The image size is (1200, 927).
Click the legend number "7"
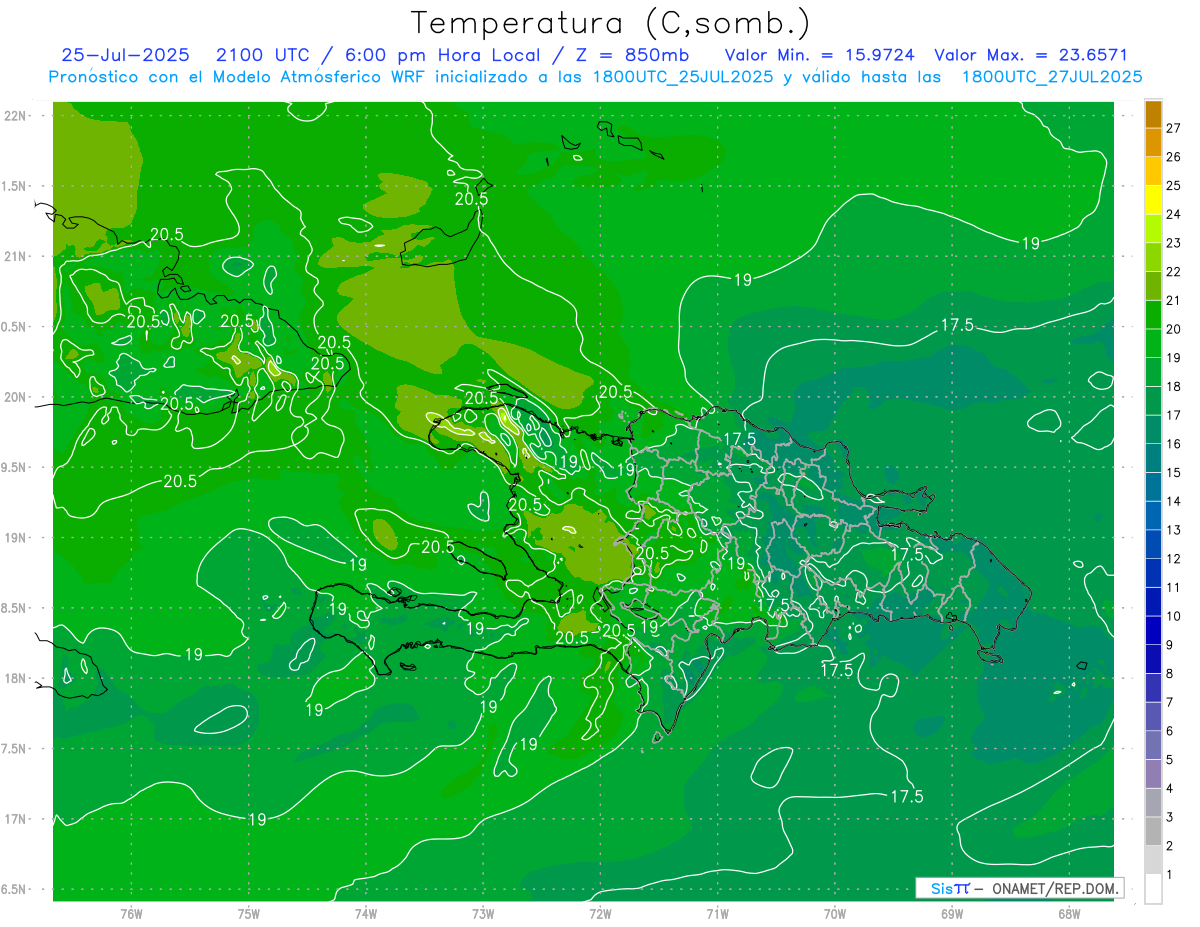1171,702
